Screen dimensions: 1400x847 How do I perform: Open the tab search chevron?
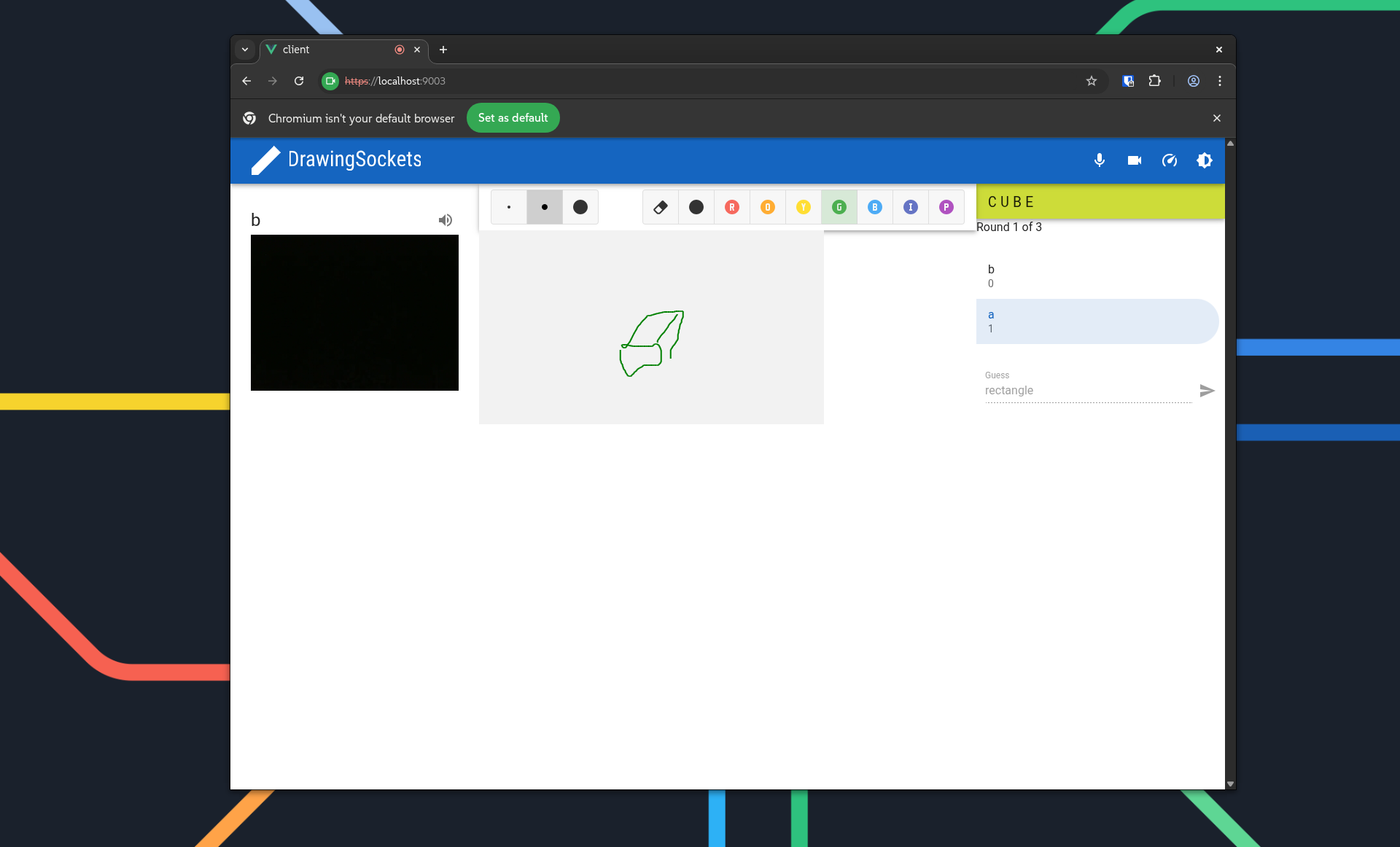click(245, 50)
